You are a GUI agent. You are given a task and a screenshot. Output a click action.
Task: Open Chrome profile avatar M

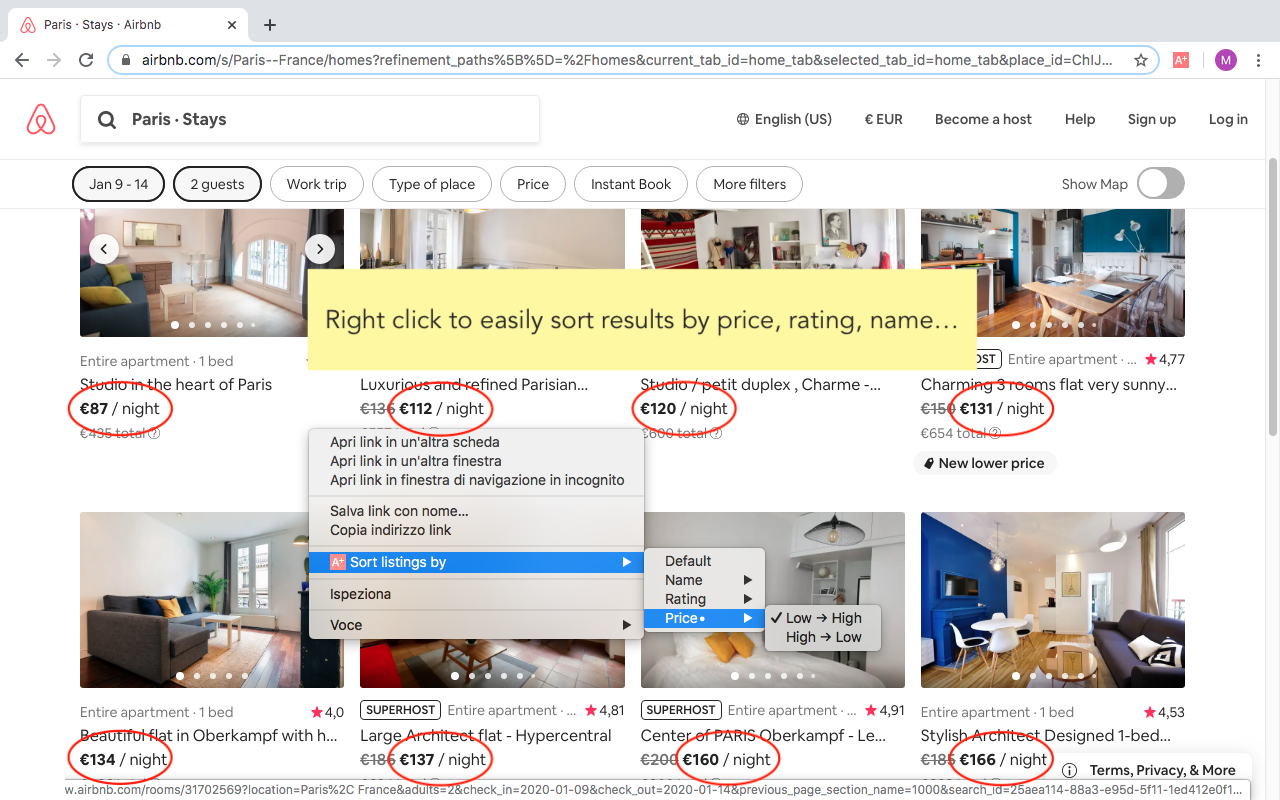pyautogui.click(x=1226, y=60)
